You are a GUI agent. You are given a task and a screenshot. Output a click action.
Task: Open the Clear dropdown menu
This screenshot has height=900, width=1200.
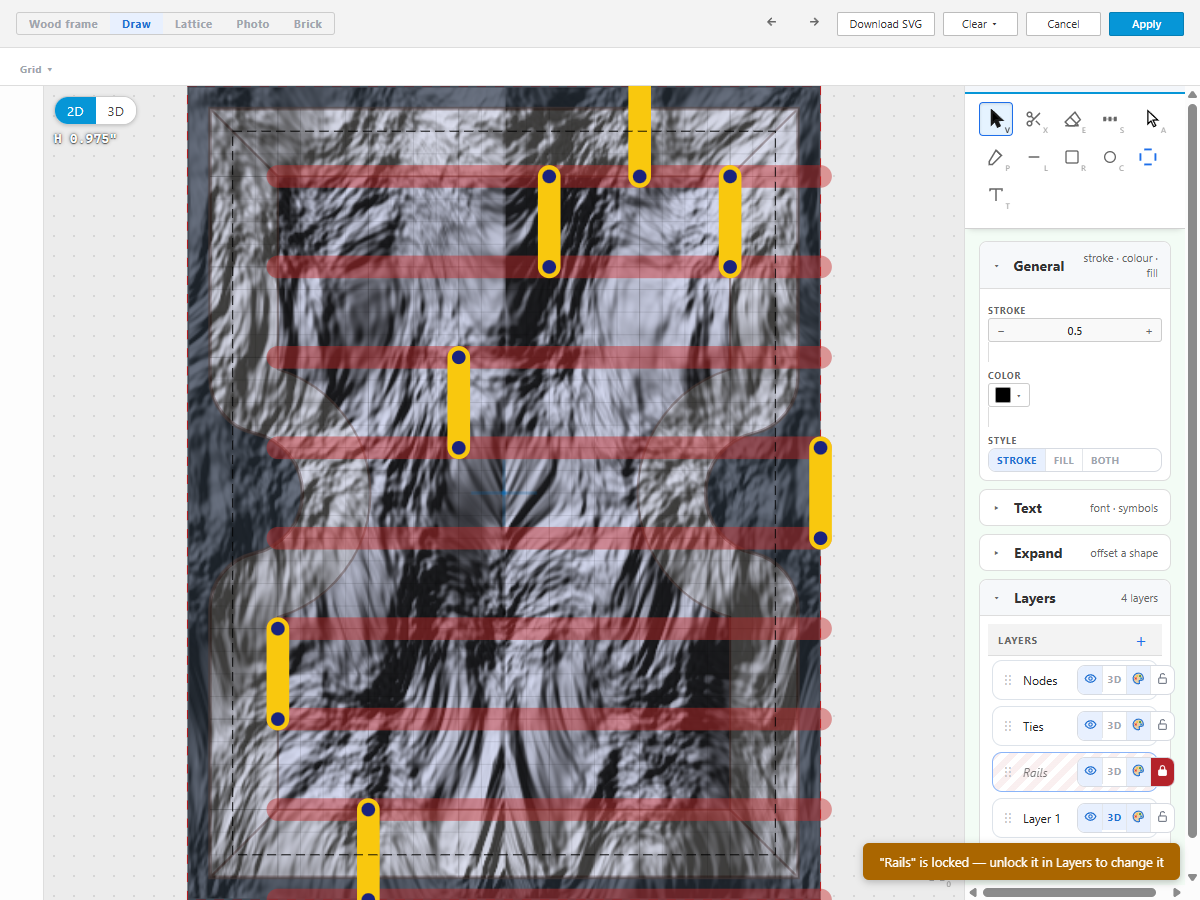[x=980, y=24]
